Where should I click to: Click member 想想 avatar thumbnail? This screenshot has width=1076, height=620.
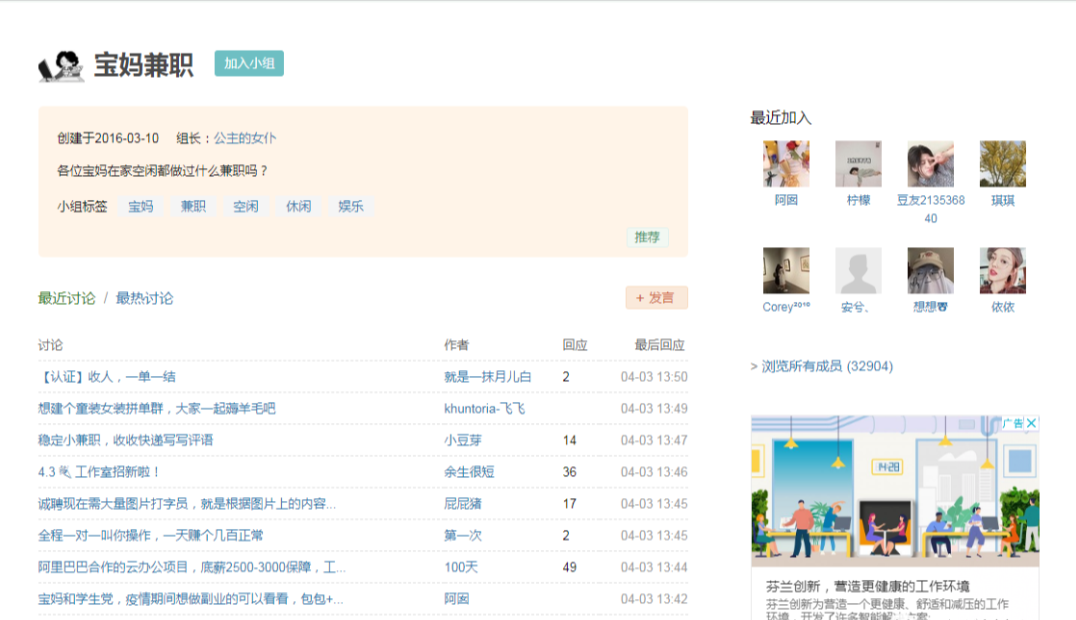(x=931, y=271)
